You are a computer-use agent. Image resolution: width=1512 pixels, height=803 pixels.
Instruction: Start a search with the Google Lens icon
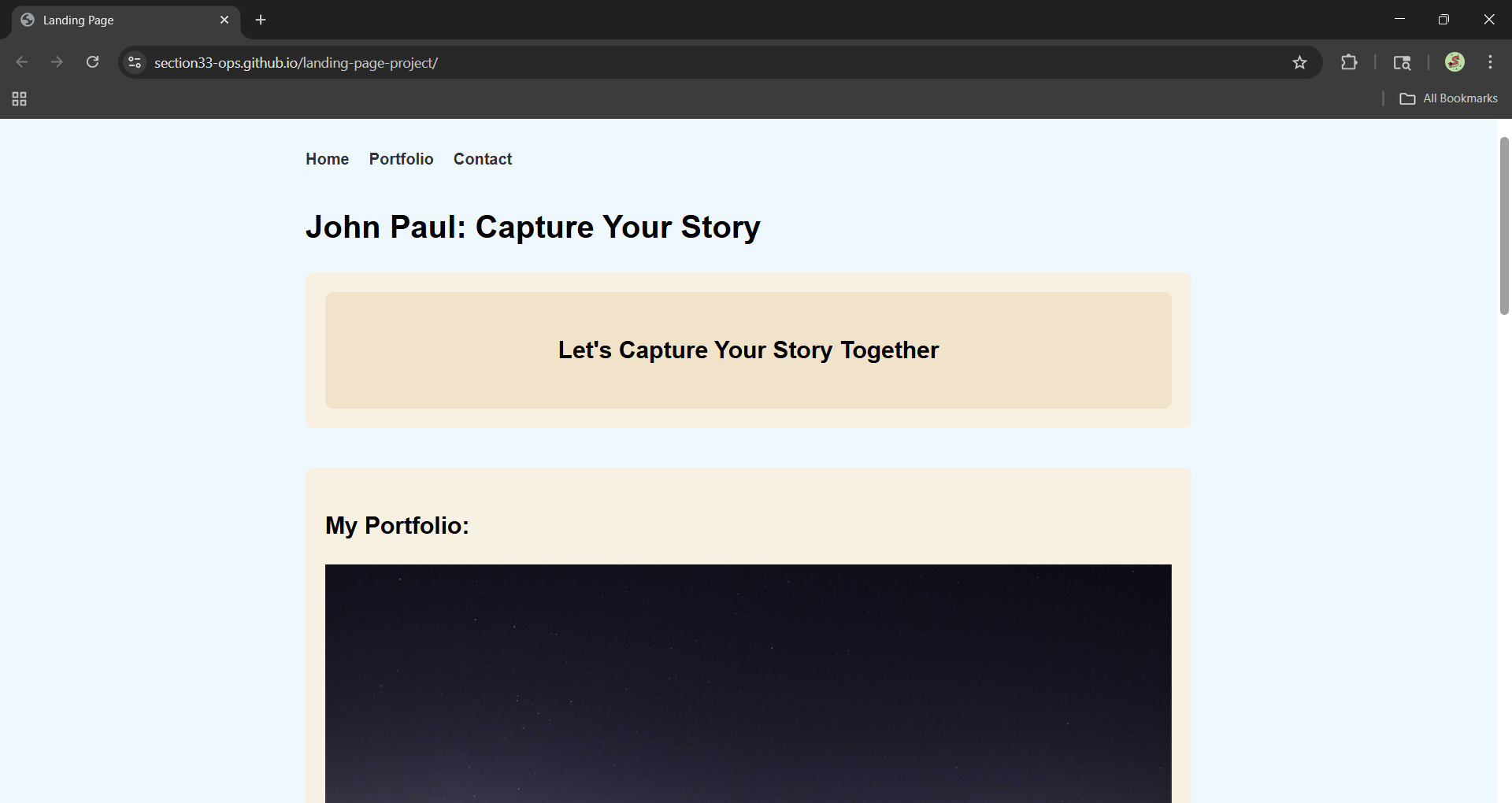coord(1403,62)
